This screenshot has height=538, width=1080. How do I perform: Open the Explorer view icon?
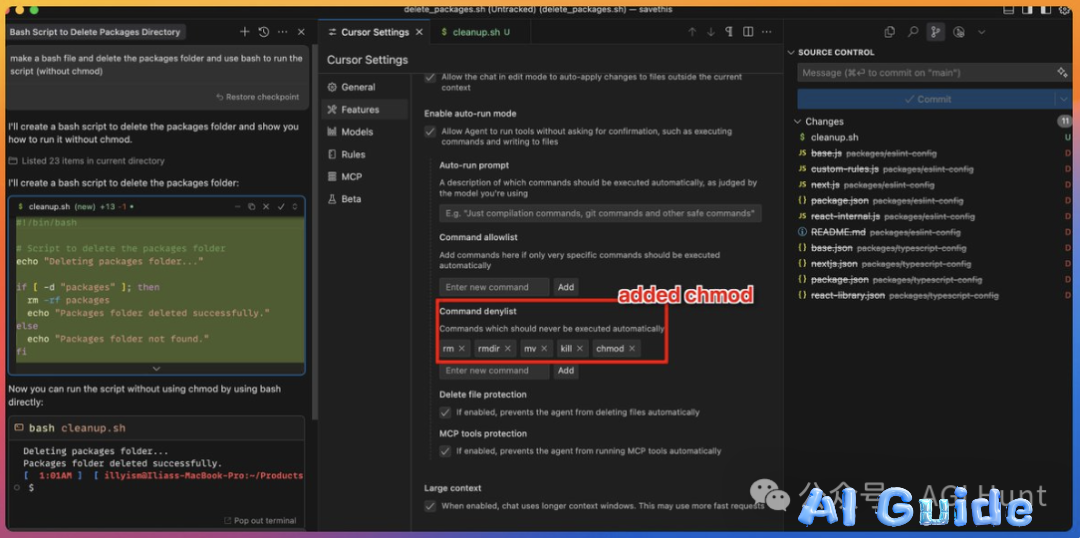pyautogui.click(x=889, y=32)
